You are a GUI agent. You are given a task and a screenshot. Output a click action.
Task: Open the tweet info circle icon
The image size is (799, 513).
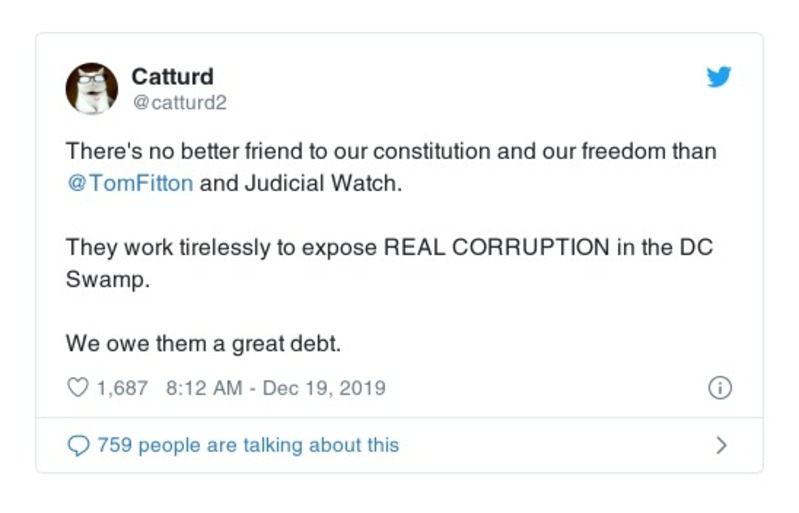point(719,388)
